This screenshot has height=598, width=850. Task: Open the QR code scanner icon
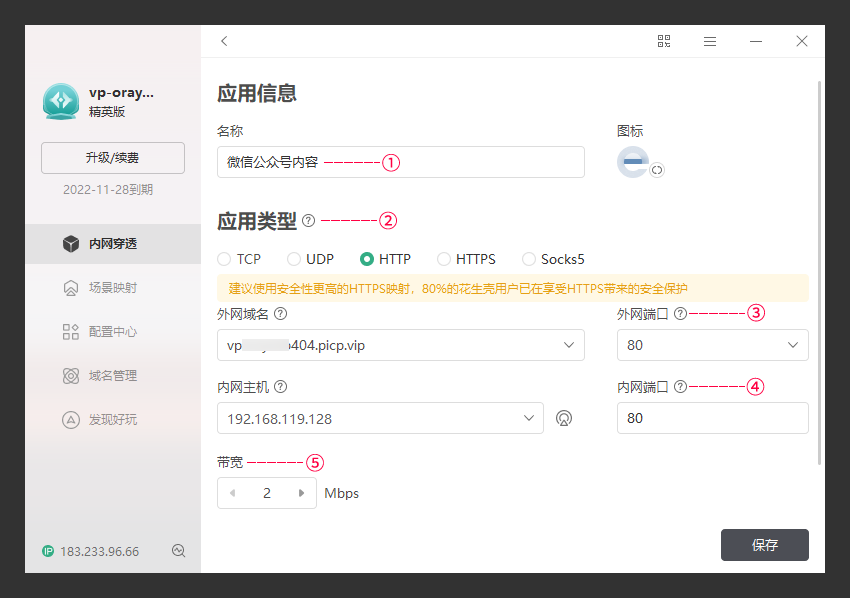pyautogui.click(x=664, y=41)
